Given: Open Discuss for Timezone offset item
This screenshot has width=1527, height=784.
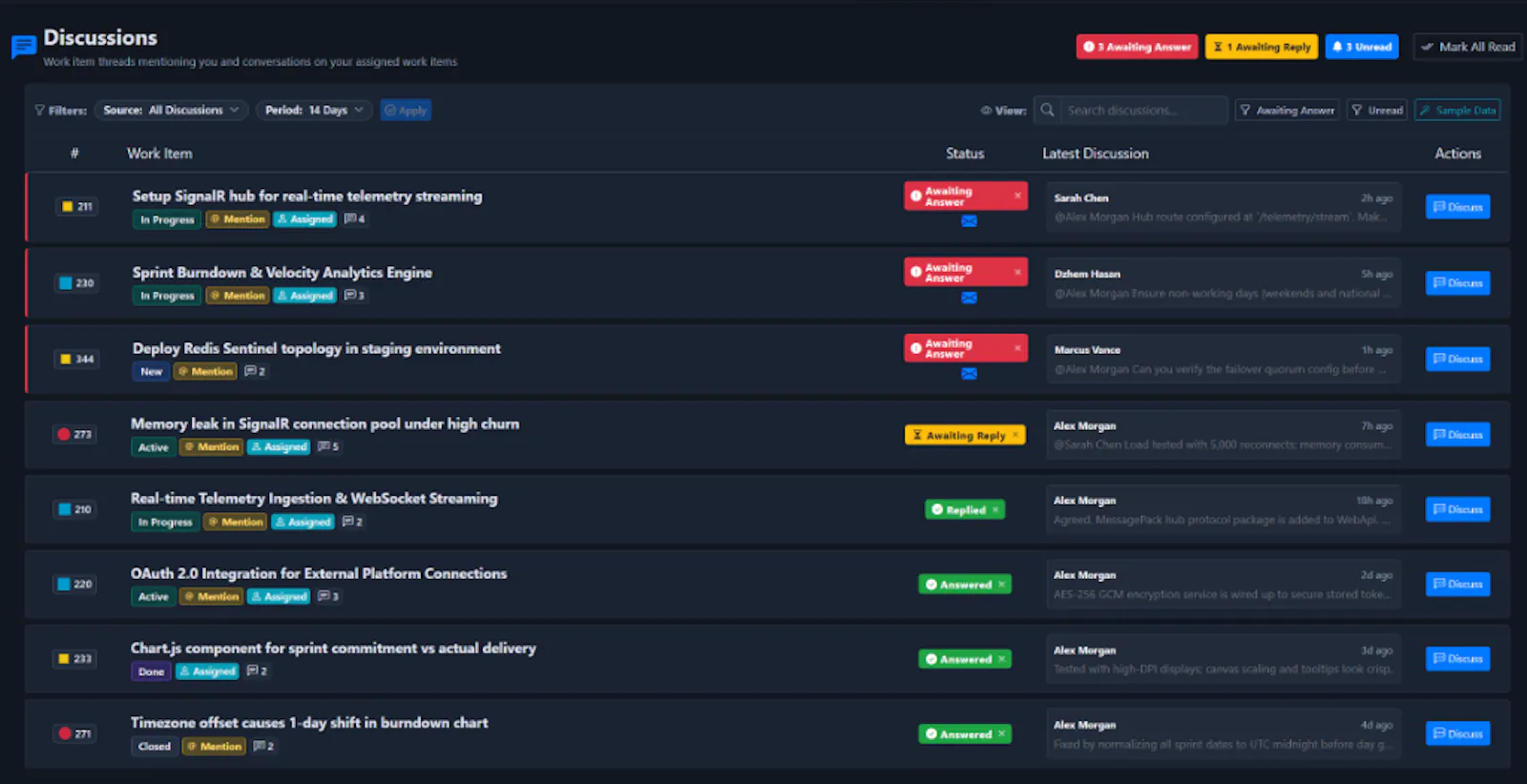Looking at the screenshot, I should click(x=1458, y=734).
